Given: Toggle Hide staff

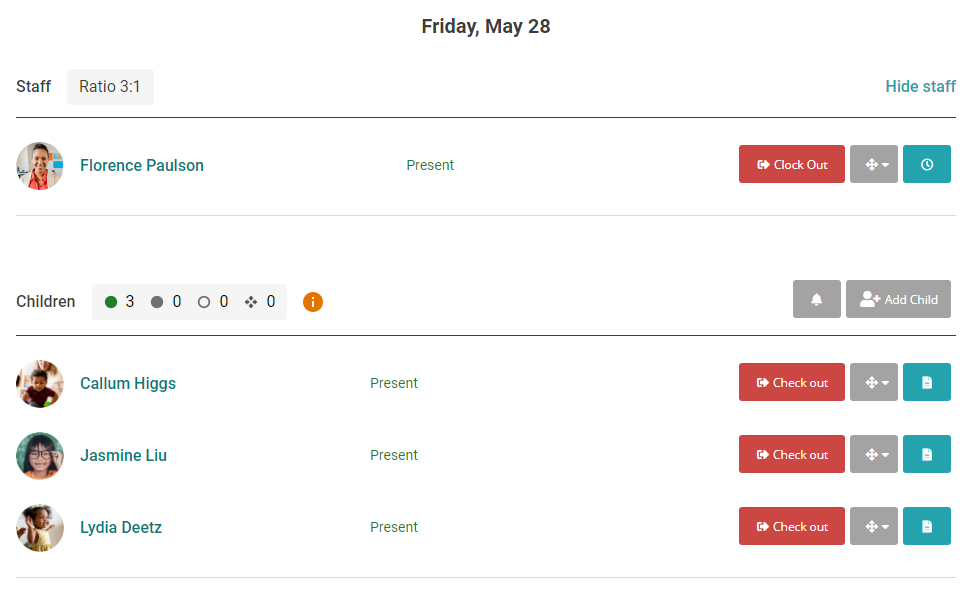Looking at the screenshot, I should [920, 86].
